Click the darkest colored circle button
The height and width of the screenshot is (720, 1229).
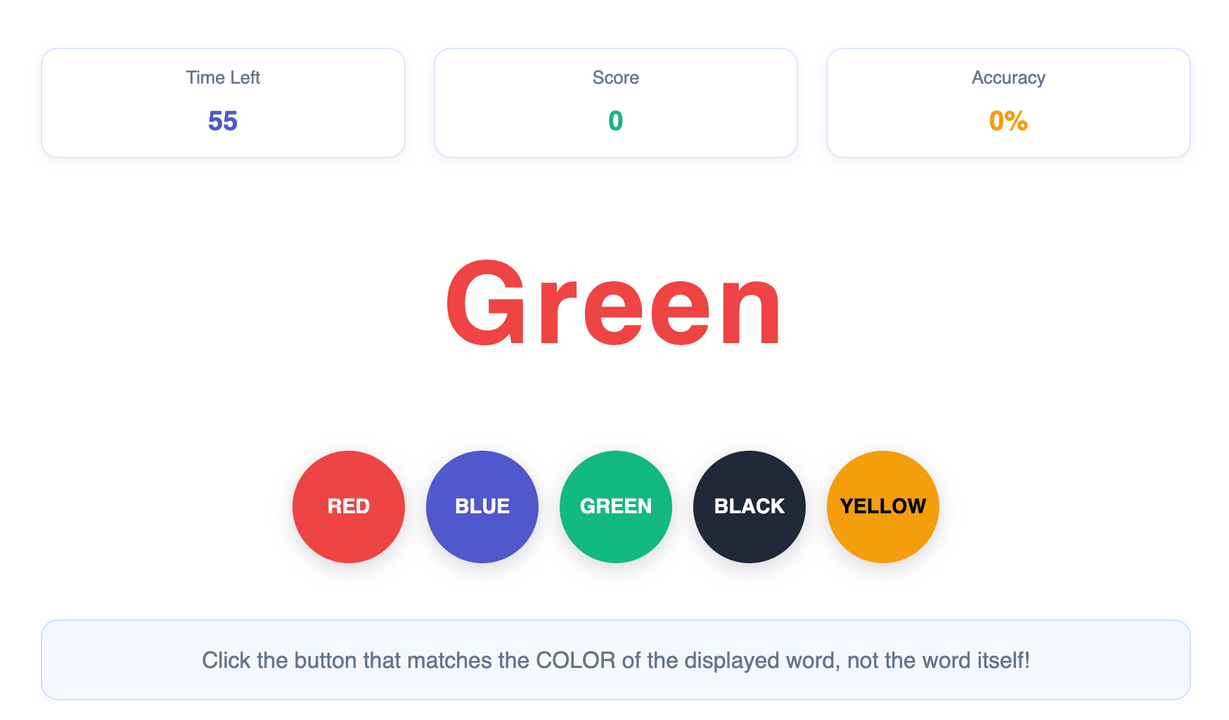749,506
